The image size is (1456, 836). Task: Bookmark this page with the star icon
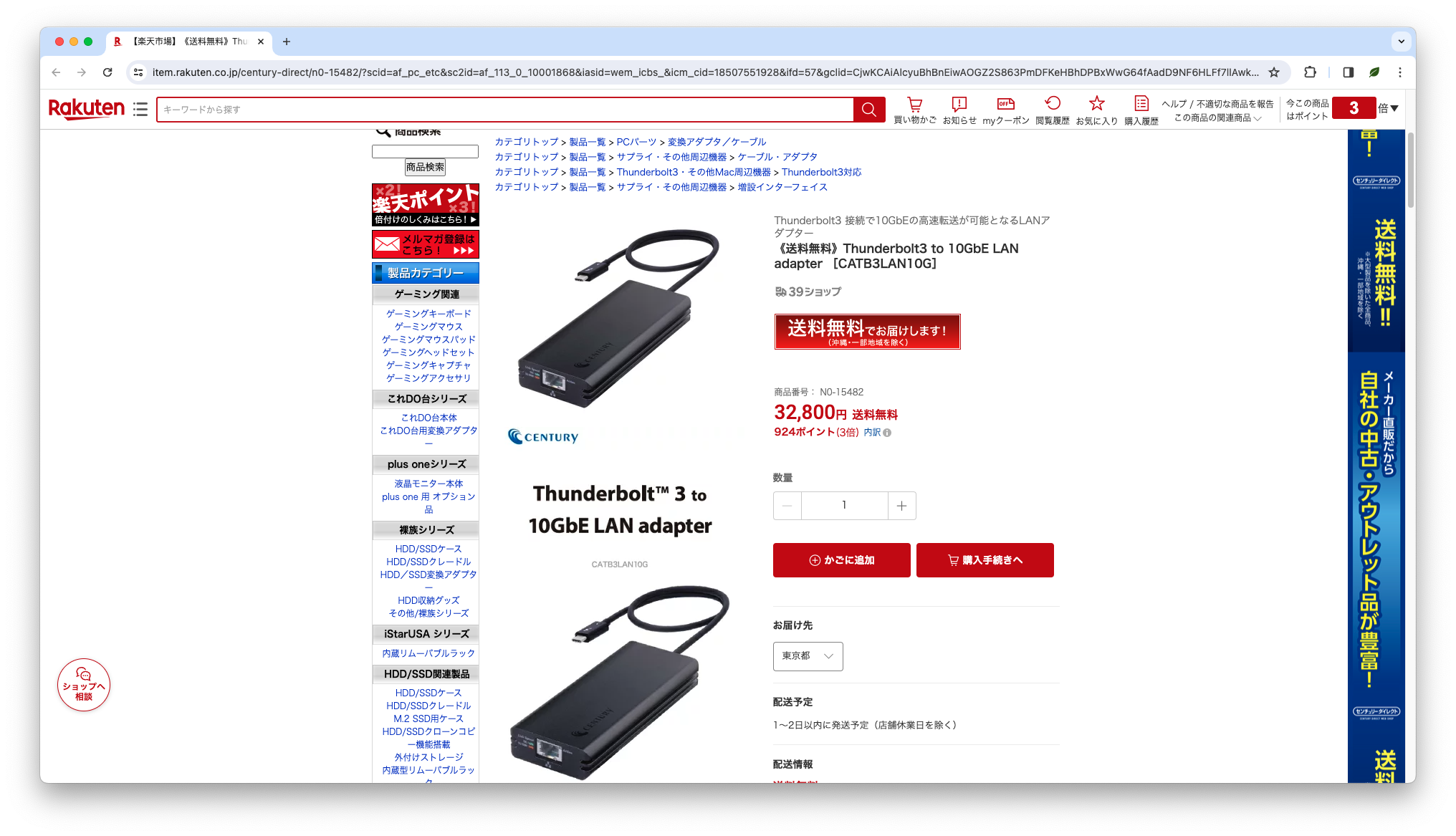pos(1274,72)
